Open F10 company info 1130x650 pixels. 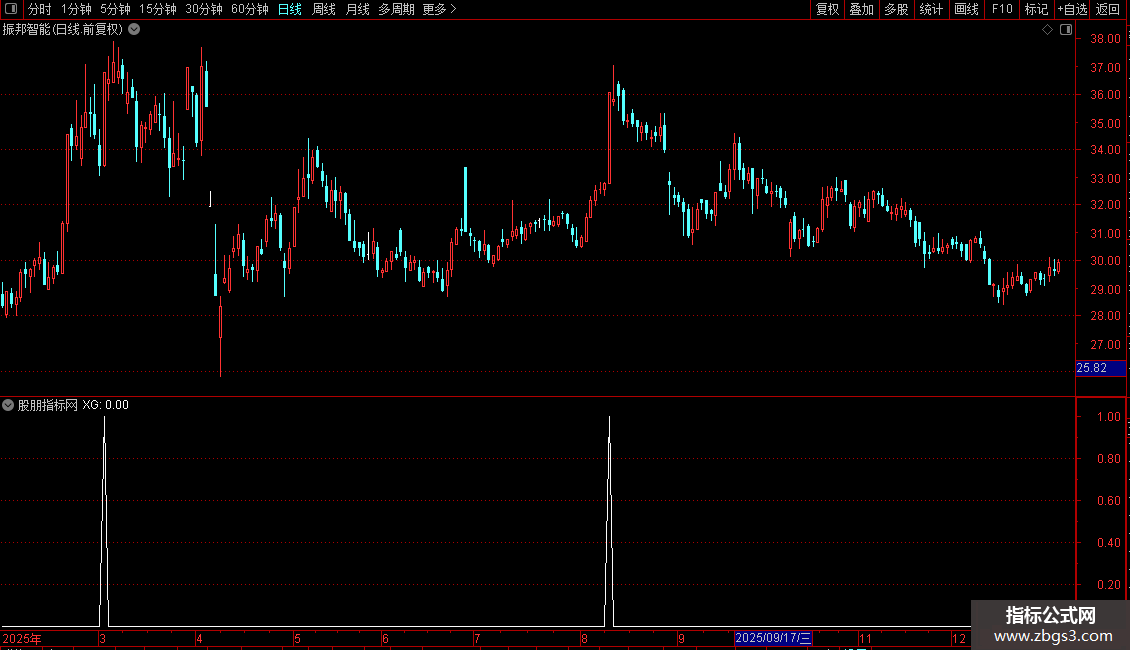[1002, 9]
